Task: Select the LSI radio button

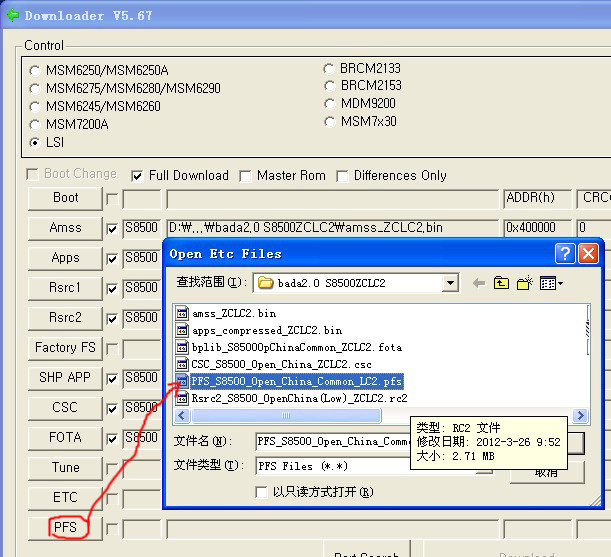Action: (x=35, y=143)
